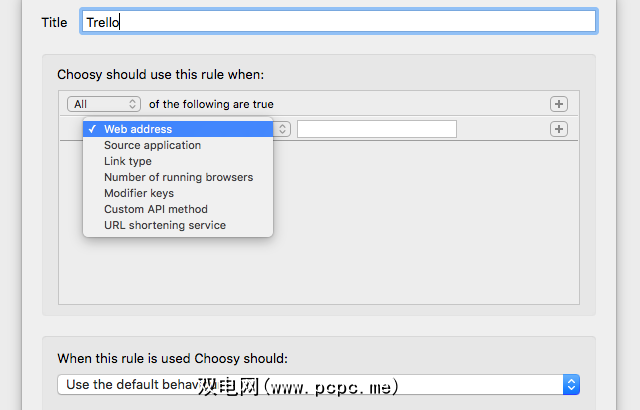This screenshot has height=410, width=640.
Task: Select Web address from the popup menu
Action: click(x=138, y=129)
